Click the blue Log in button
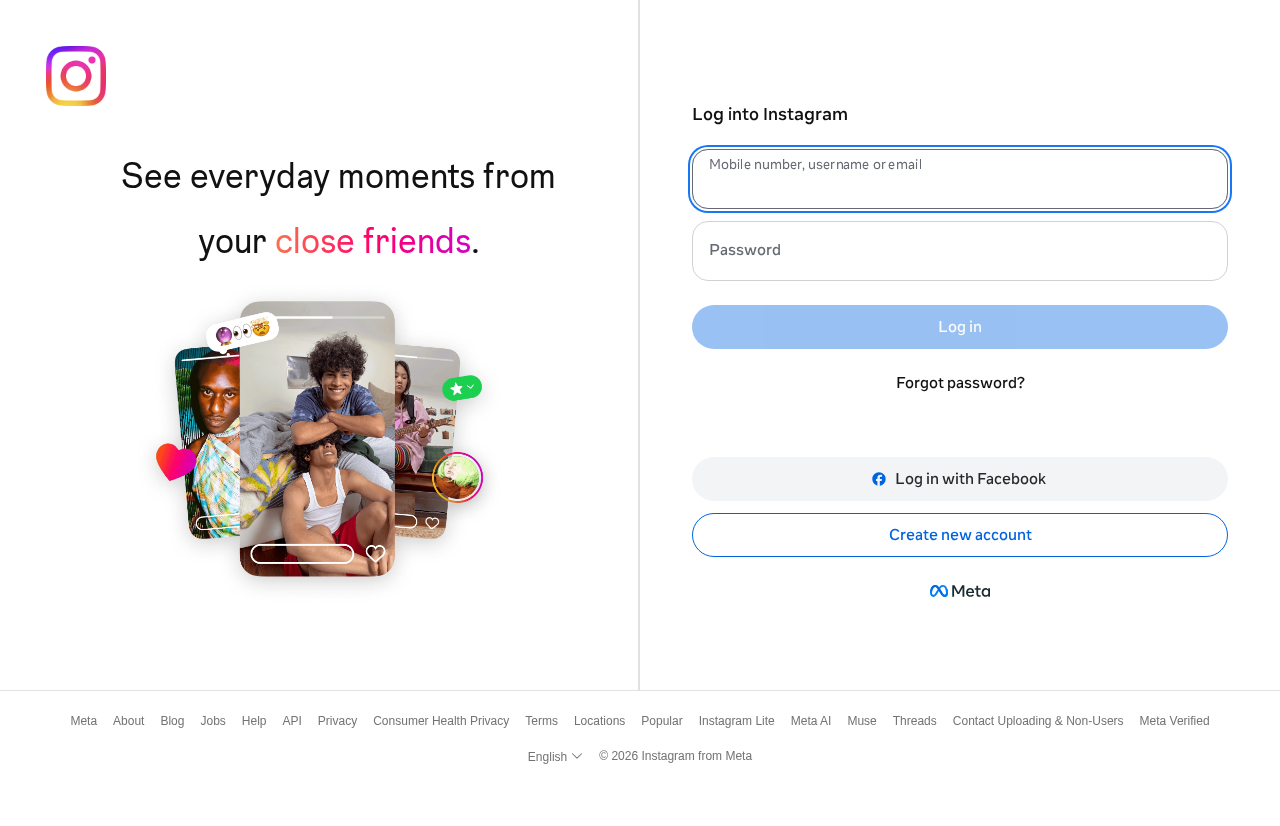The image size is (1280, 826). (960, 327)
